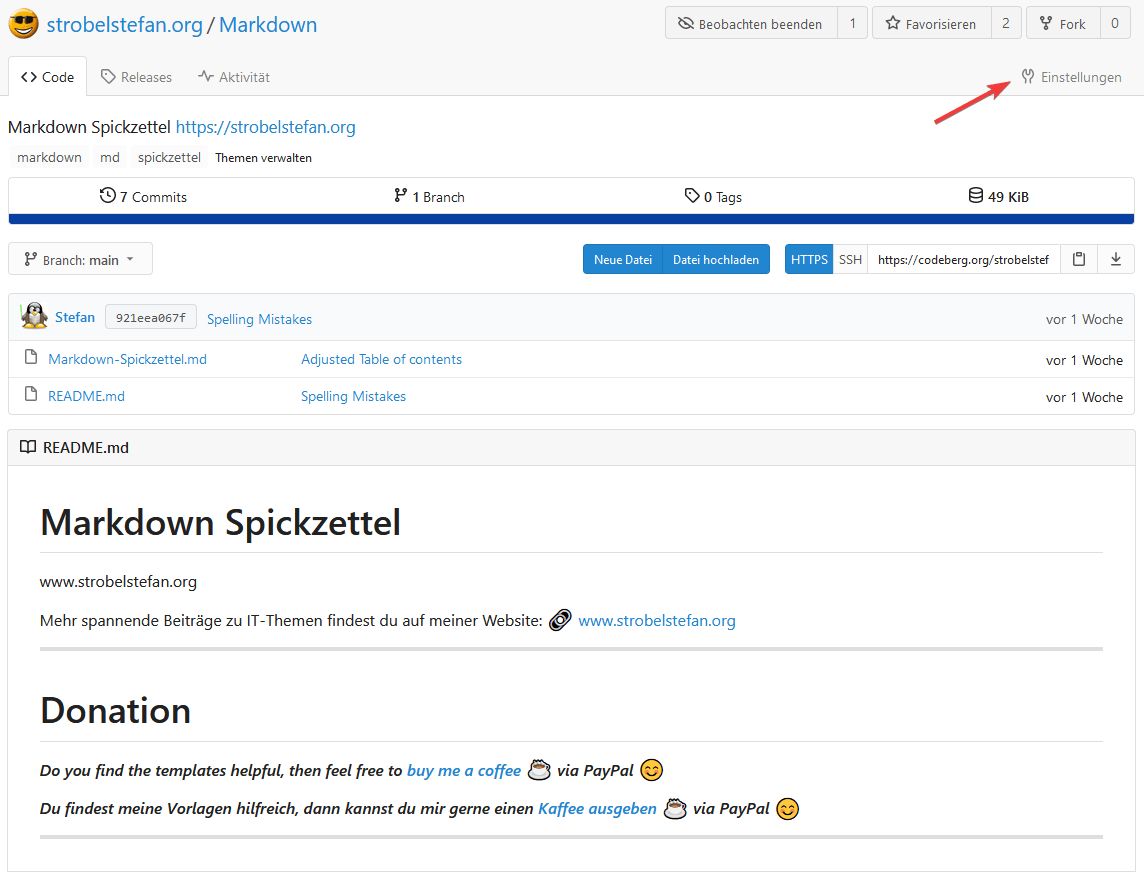Click the Datei hochladen button
Viewport: 1144px width, 878px height.
(715, 259)
